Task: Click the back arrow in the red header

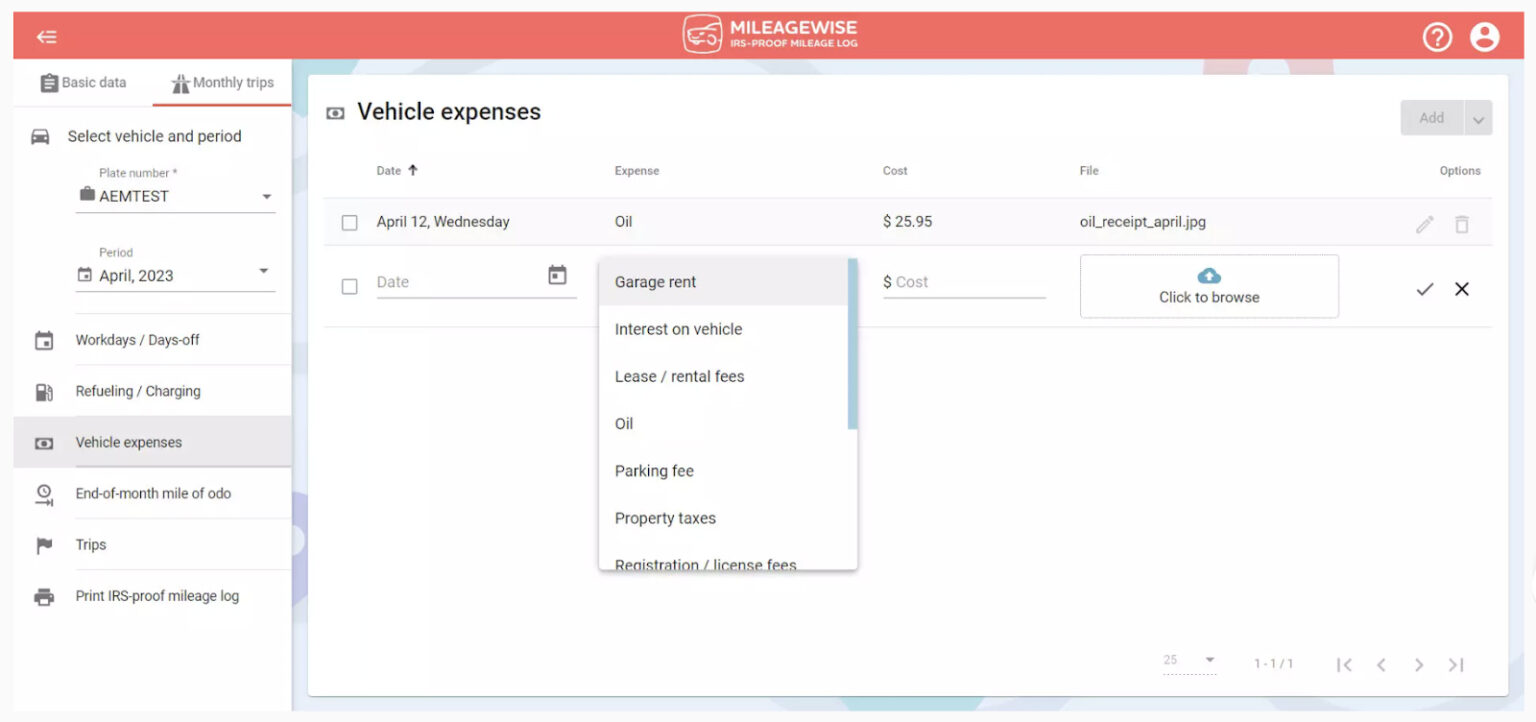Action: click(45, 36)
